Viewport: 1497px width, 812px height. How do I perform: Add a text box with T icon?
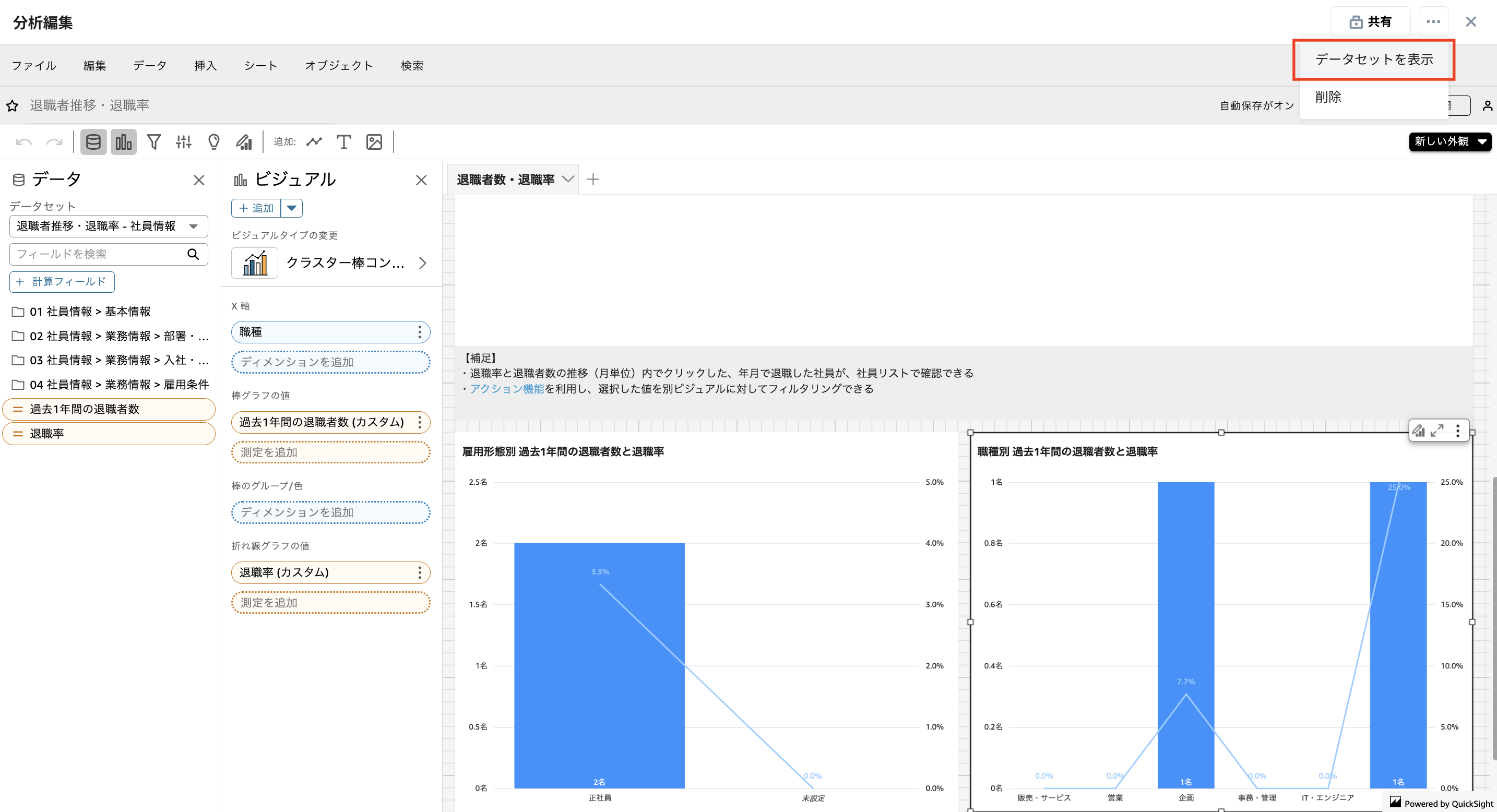tap(343, 142)
